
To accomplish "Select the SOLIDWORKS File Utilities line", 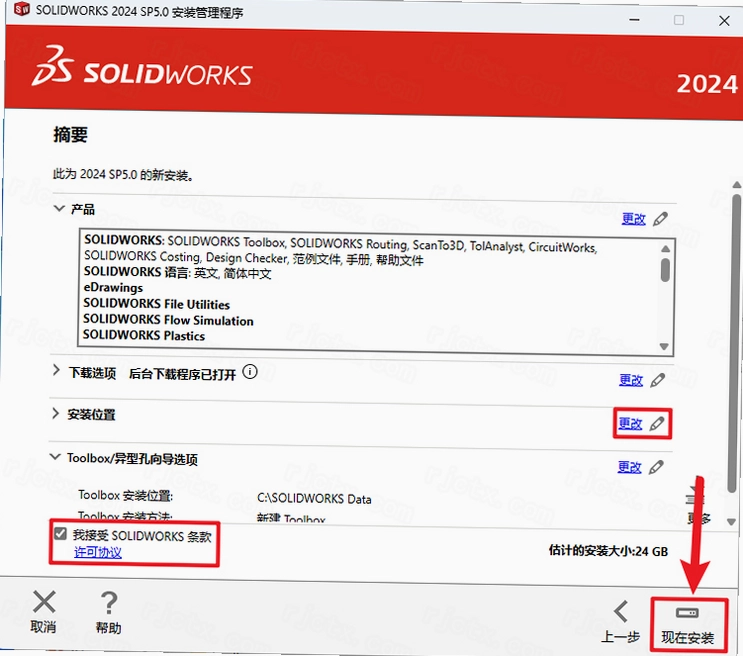I will pyautogui.click(x=156, y=304).
